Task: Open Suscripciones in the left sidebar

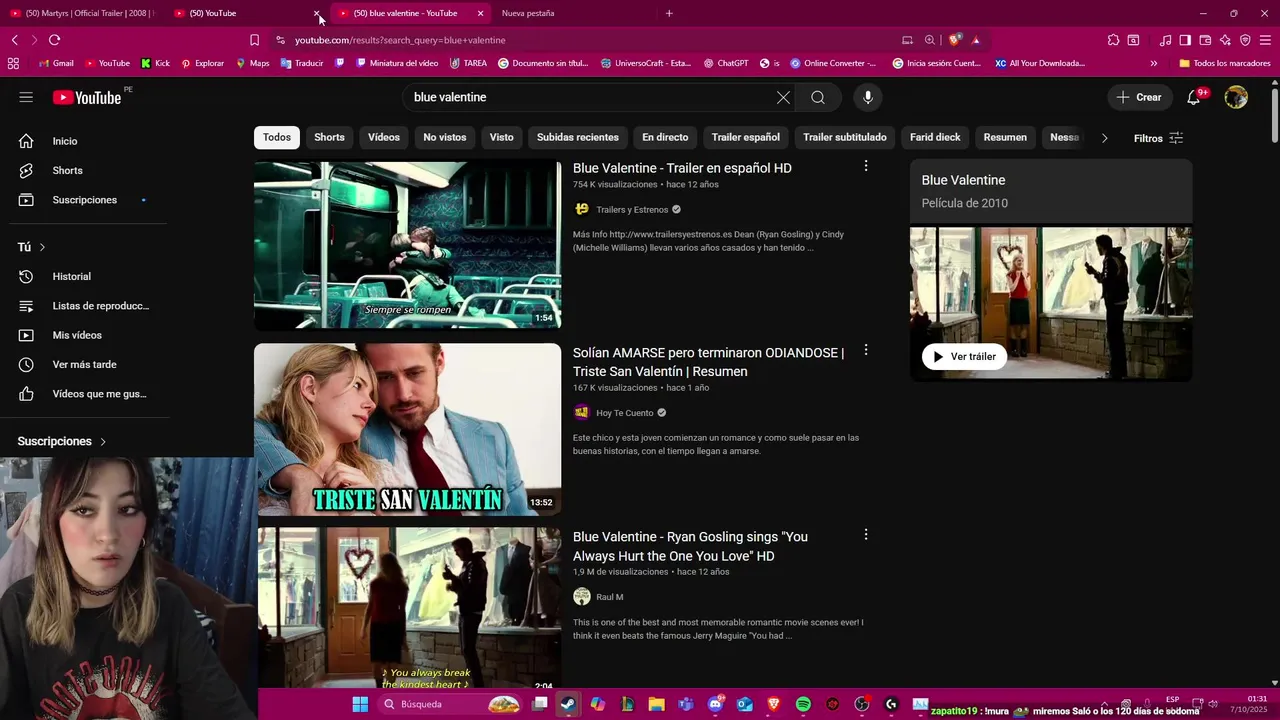Action: coord(84,200)
